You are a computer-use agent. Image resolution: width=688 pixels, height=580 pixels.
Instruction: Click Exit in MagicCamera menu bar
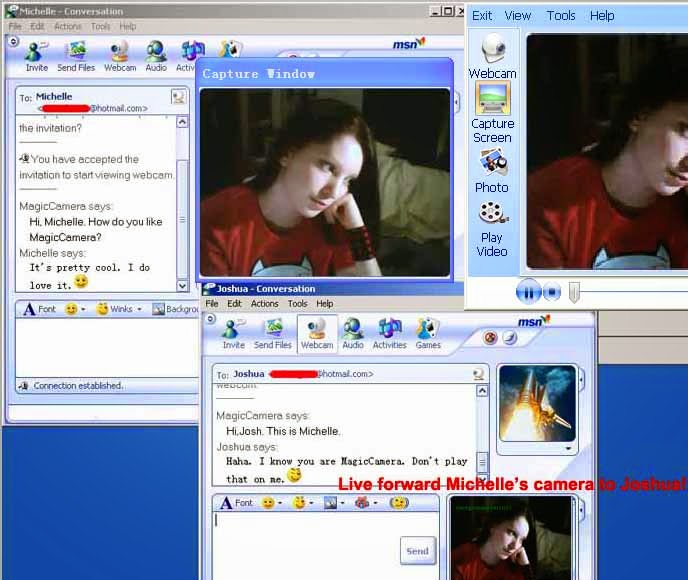482,16
